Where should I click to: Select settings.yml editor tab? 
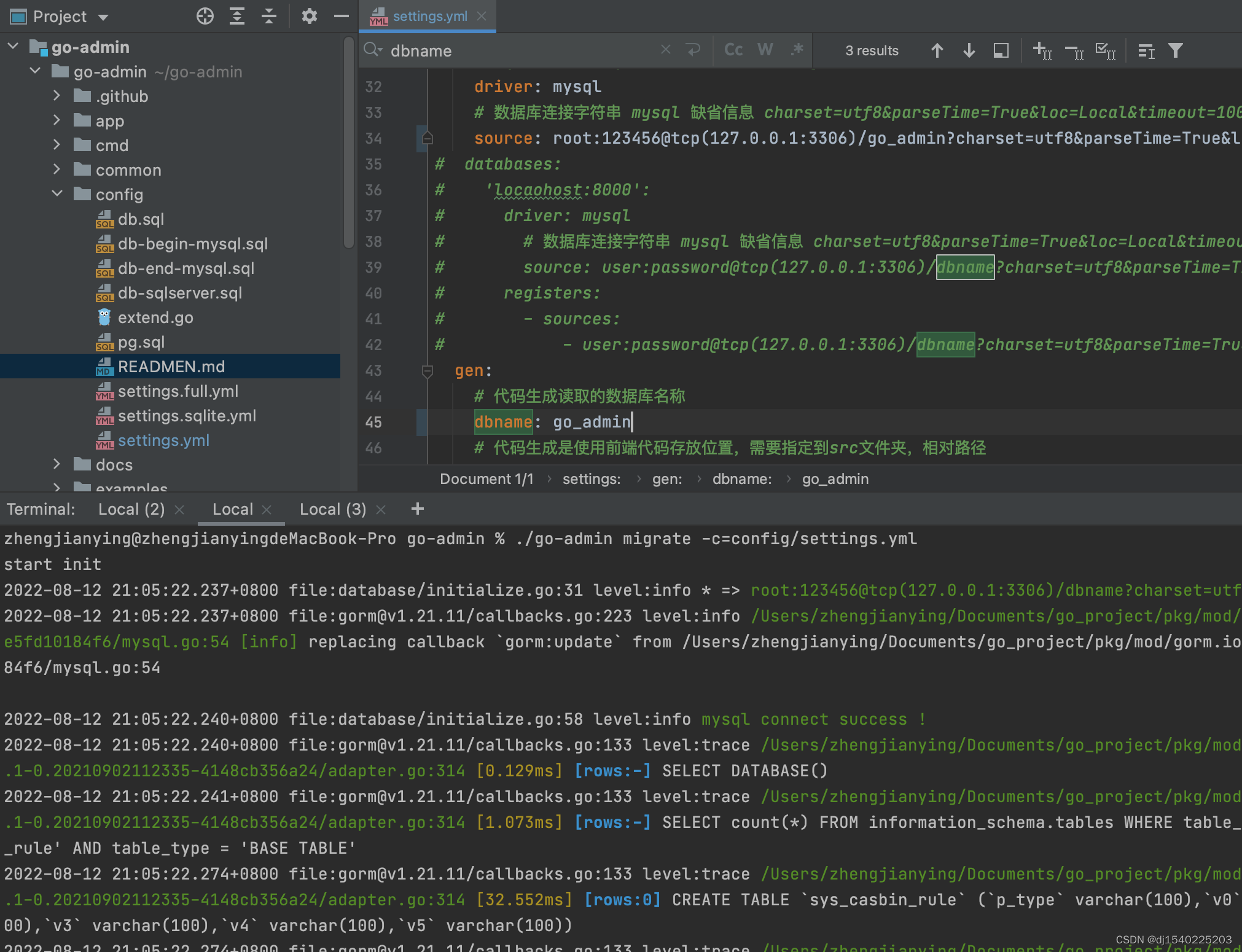[x=429, y=17]
